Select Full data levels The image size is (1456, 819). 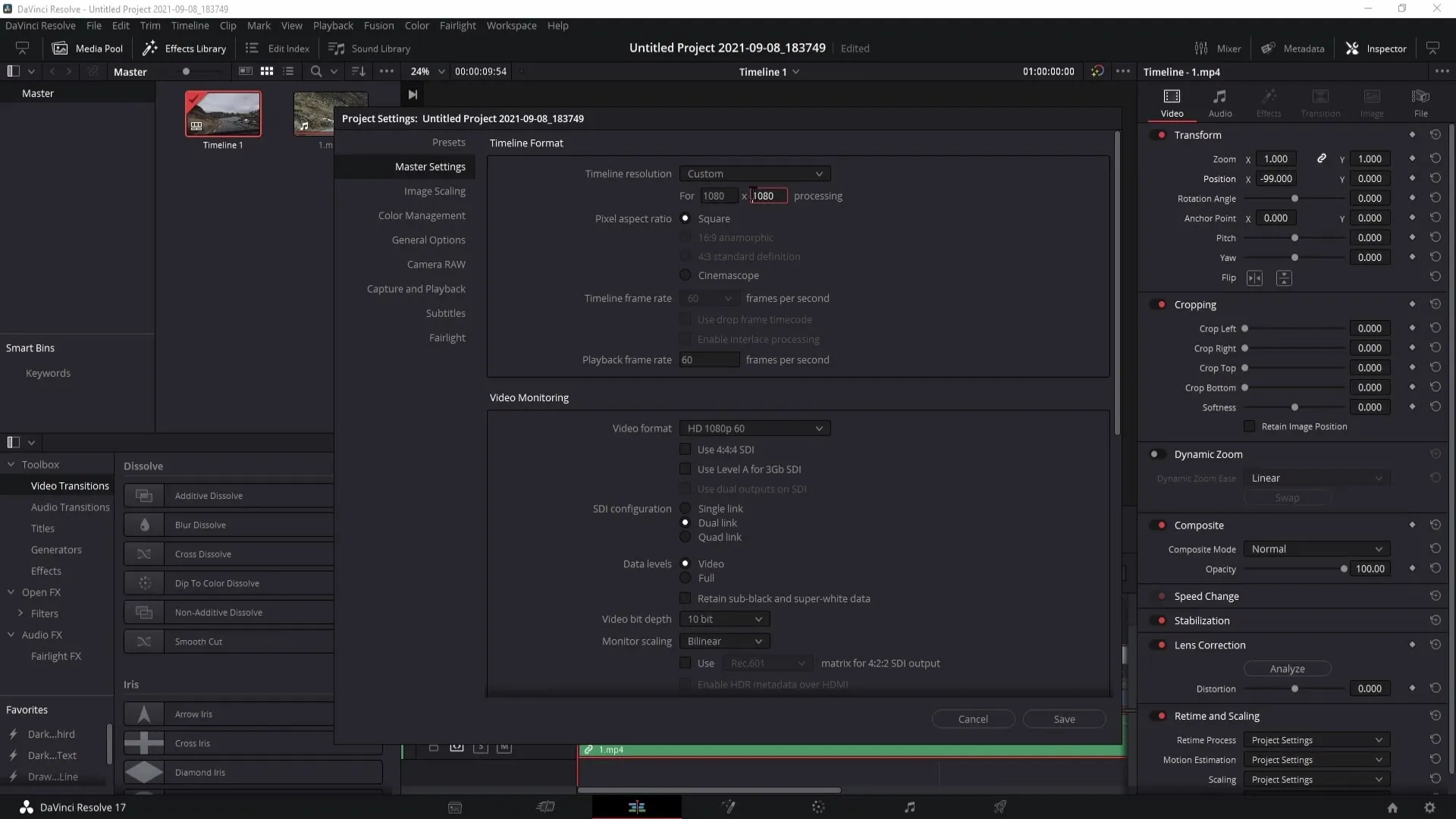coord(685,579)
